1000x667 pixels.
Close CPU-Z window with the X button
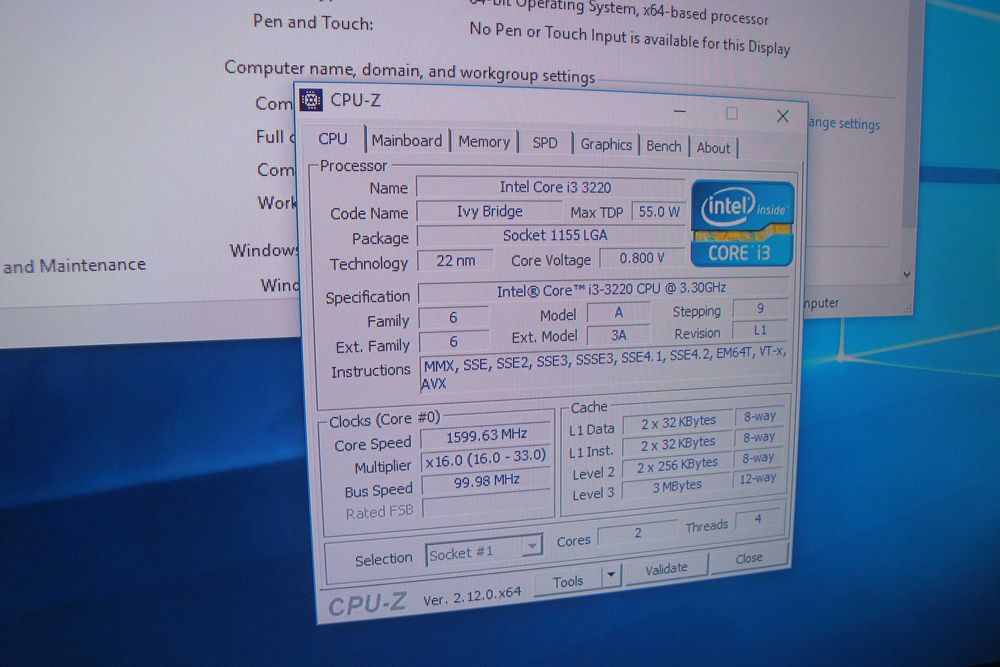tap(783, 116)
